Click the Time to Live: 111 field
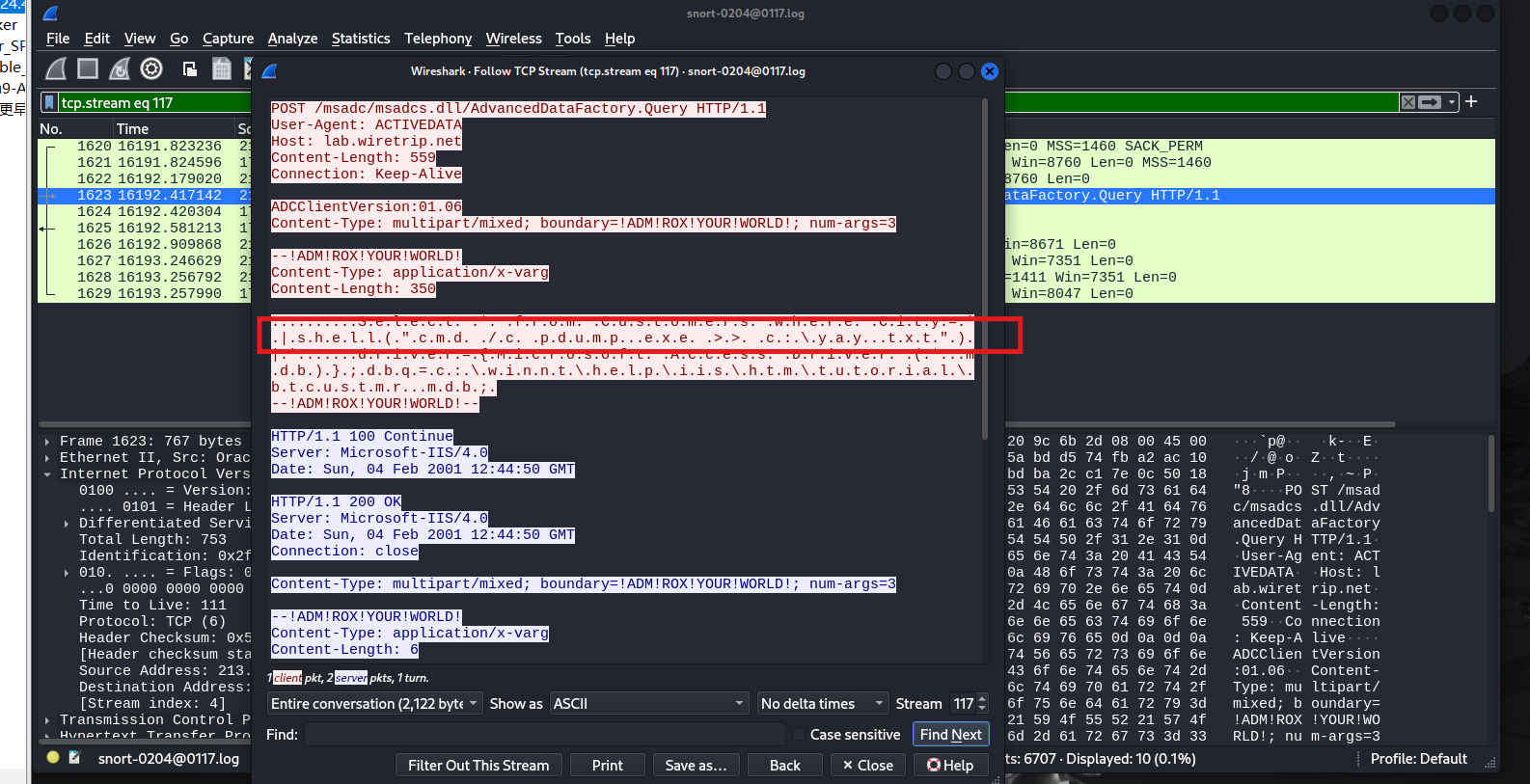 tap(152, 606)
